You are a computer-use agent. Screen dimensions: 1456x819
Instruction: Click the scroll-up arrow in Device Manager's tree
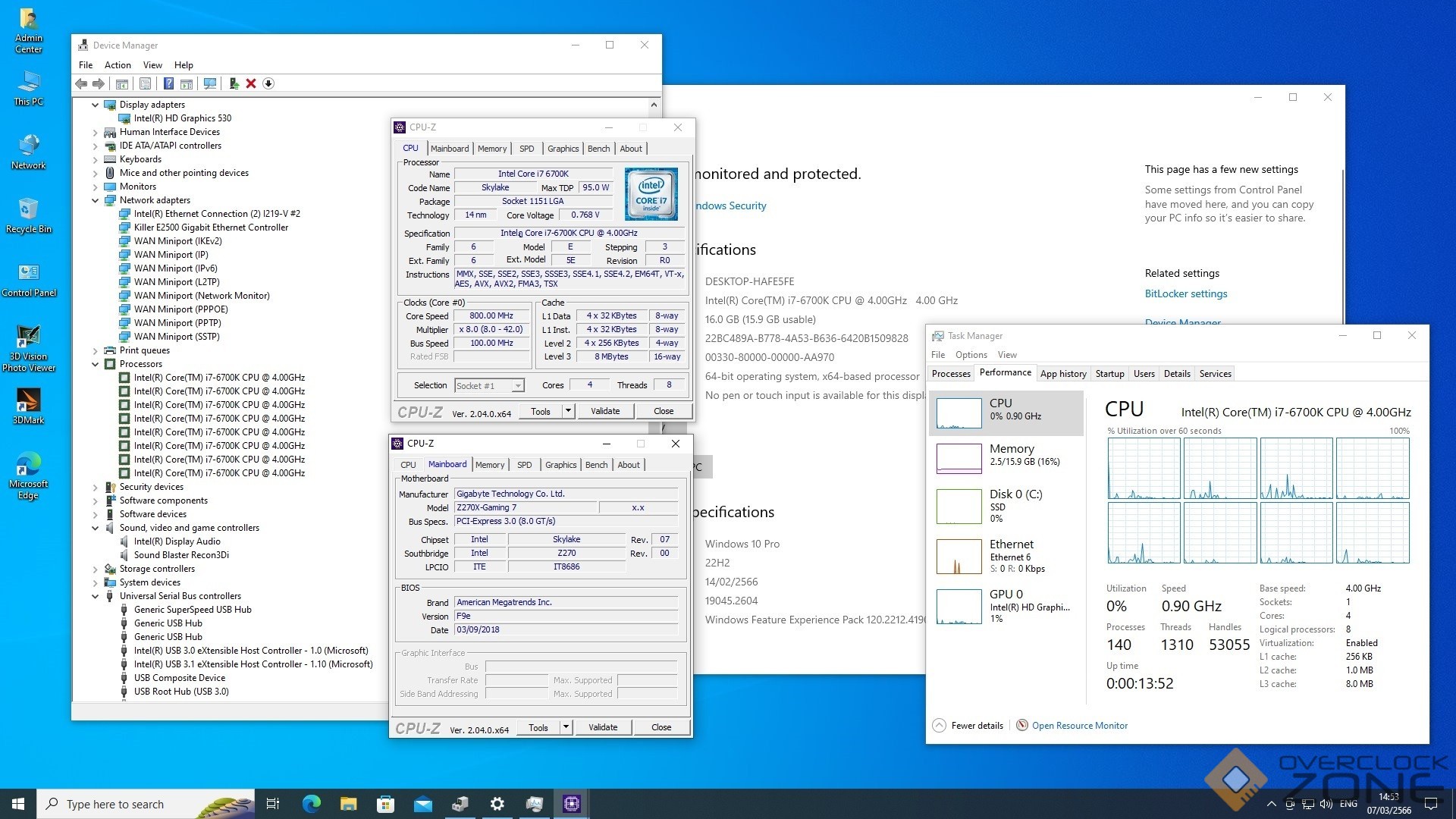coord(654,105)
